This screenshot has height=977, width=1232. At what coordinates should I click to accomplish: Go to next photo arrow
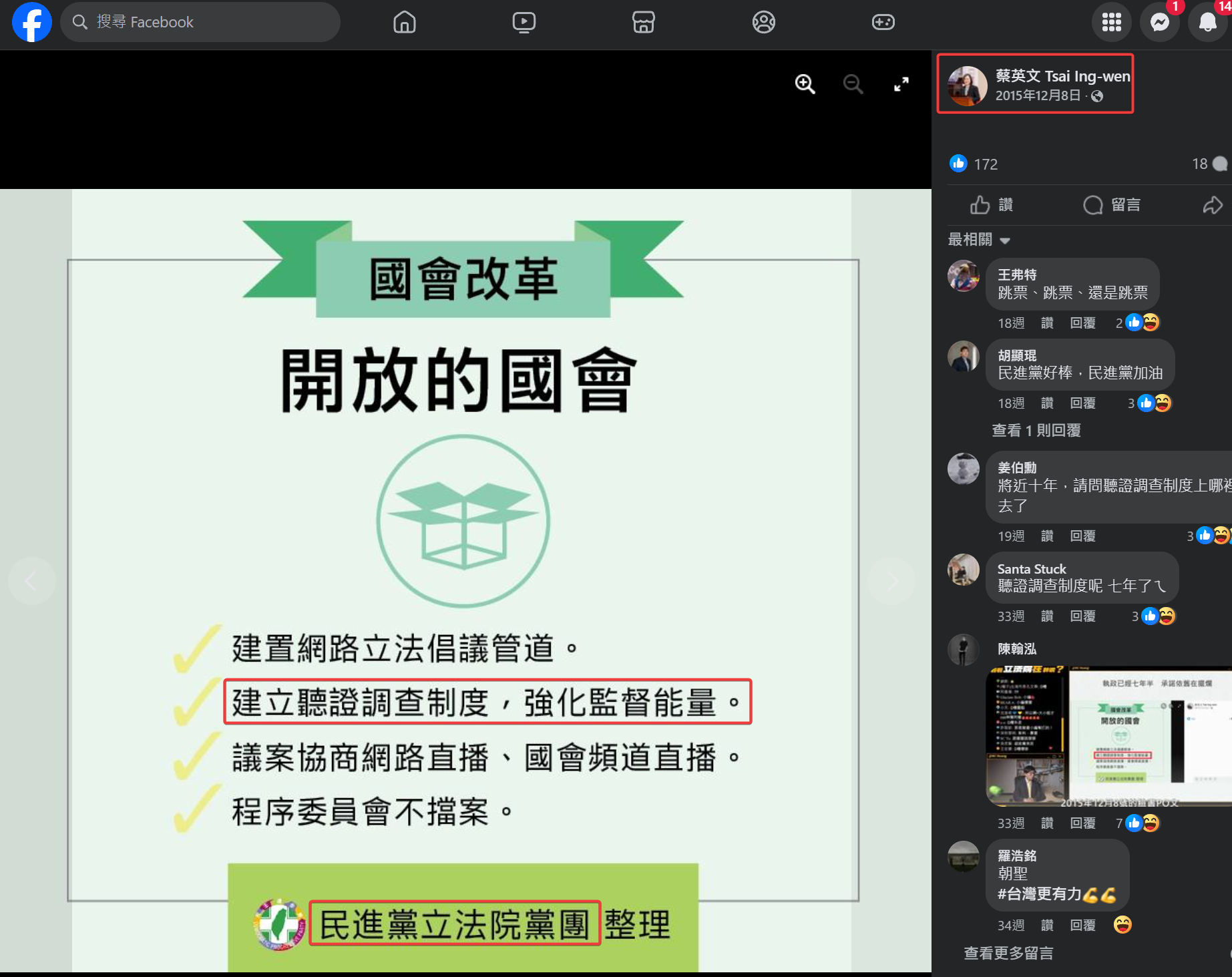coord(891,580)
